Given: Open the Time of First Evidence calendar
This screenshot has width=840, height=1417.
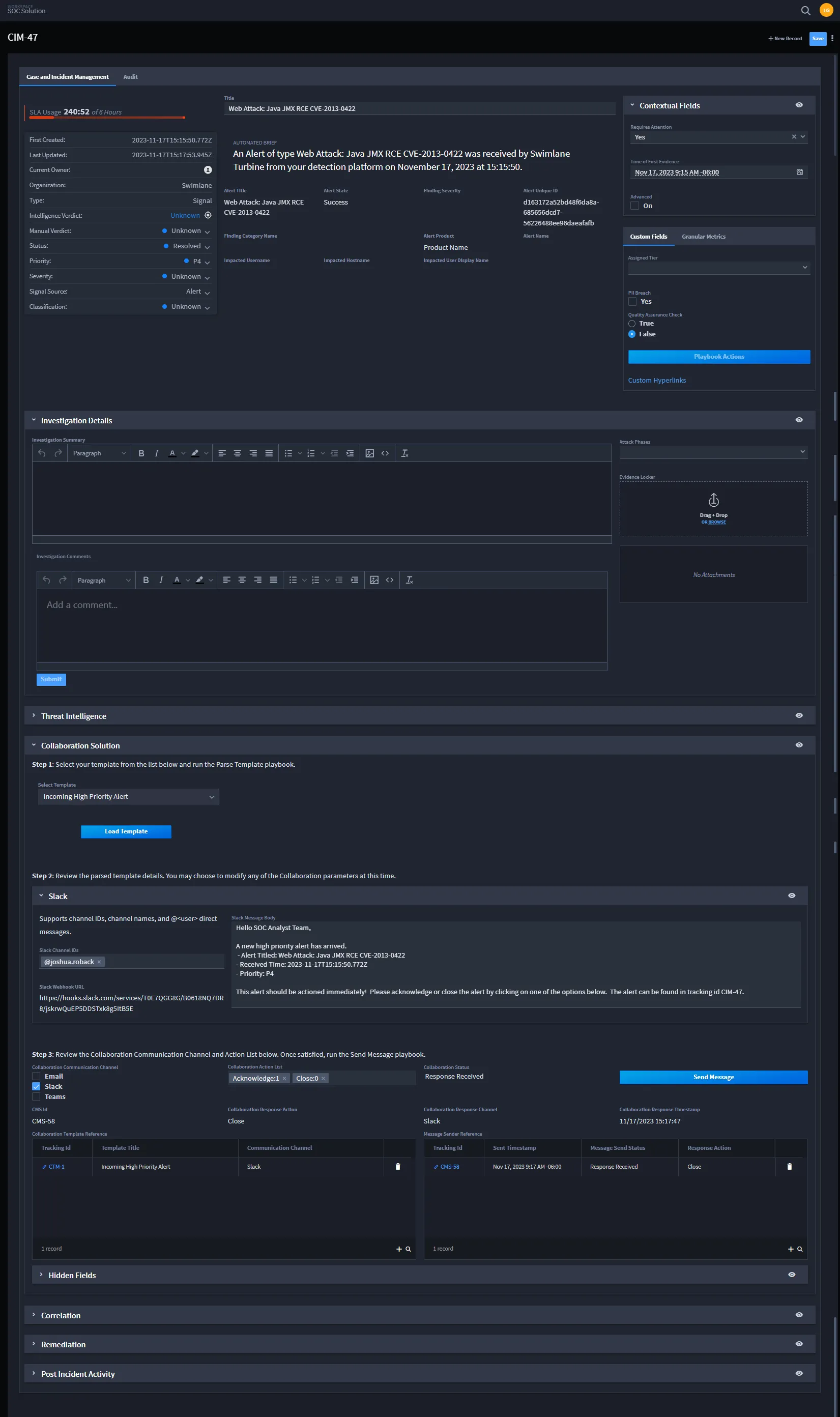Looking at the screenshot, I should point(800,172).
